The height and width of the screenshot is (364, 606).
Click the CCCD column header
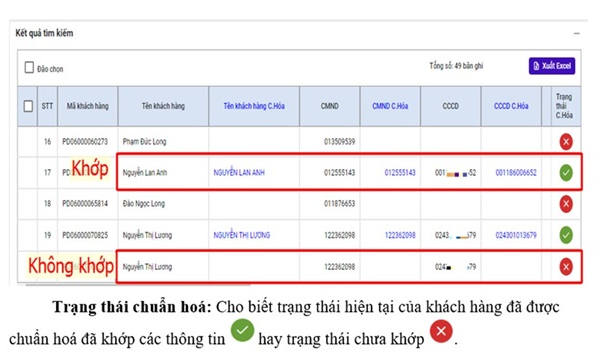coord(451,106)
